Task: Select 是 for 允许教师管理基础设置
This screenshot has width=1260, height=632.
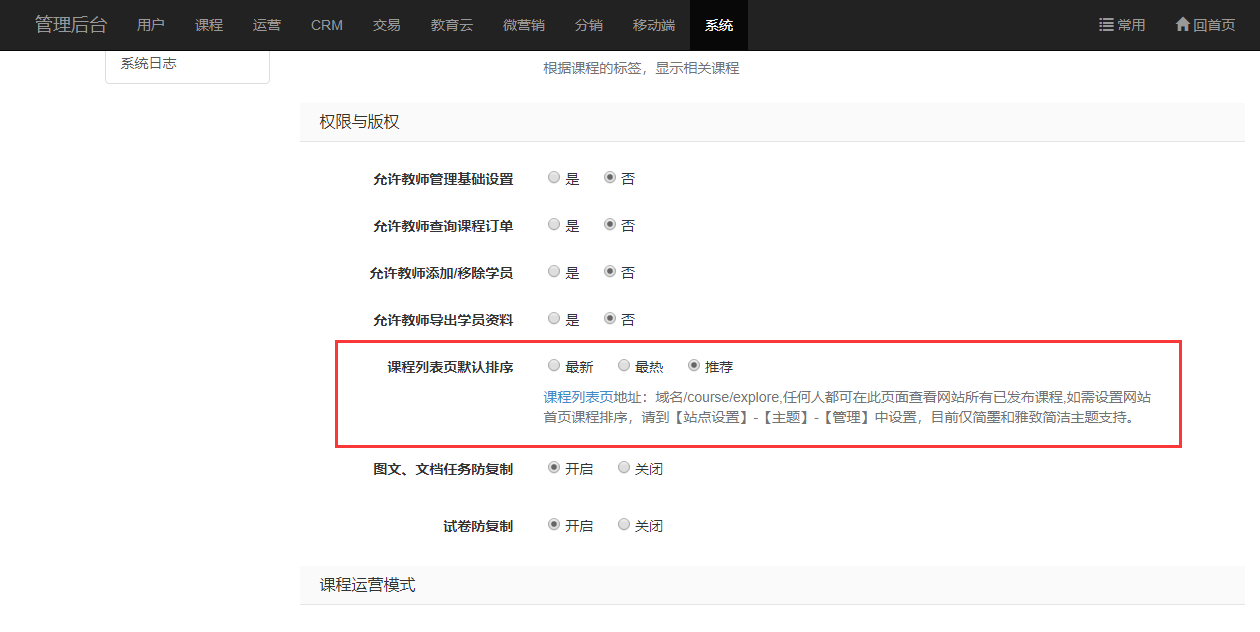Action: (x=554, y=178)
